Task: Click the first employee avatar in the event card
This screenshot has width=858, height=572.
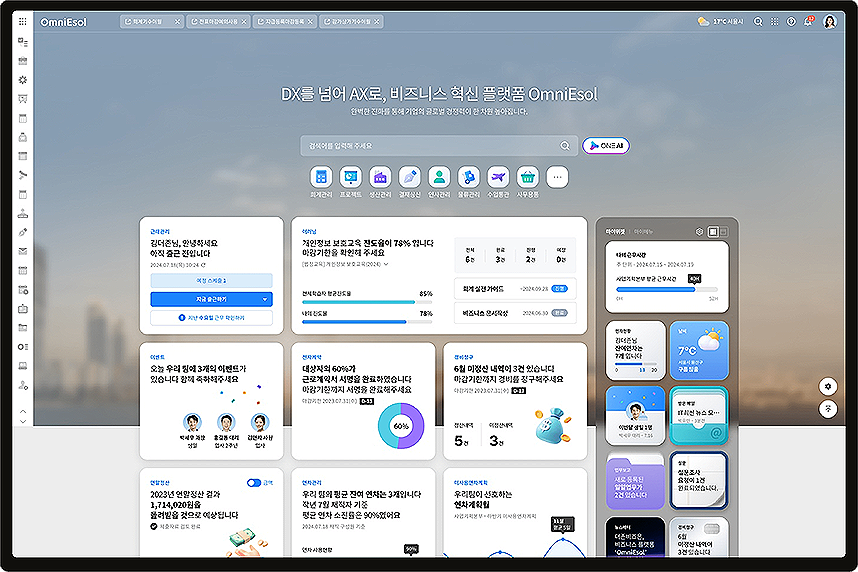Action: [192, 423]
